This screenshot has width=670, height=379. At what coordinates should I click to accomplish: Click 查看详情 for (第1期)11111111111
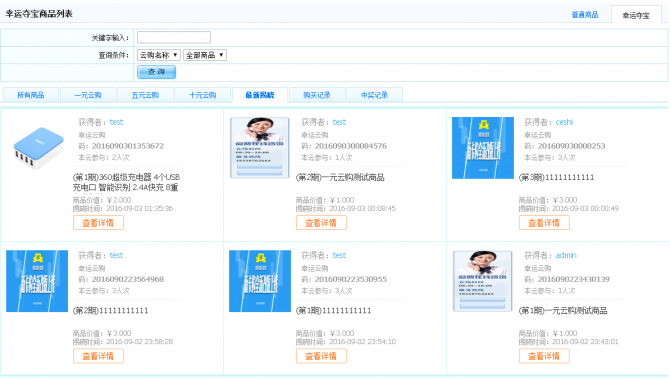(321, 356)
